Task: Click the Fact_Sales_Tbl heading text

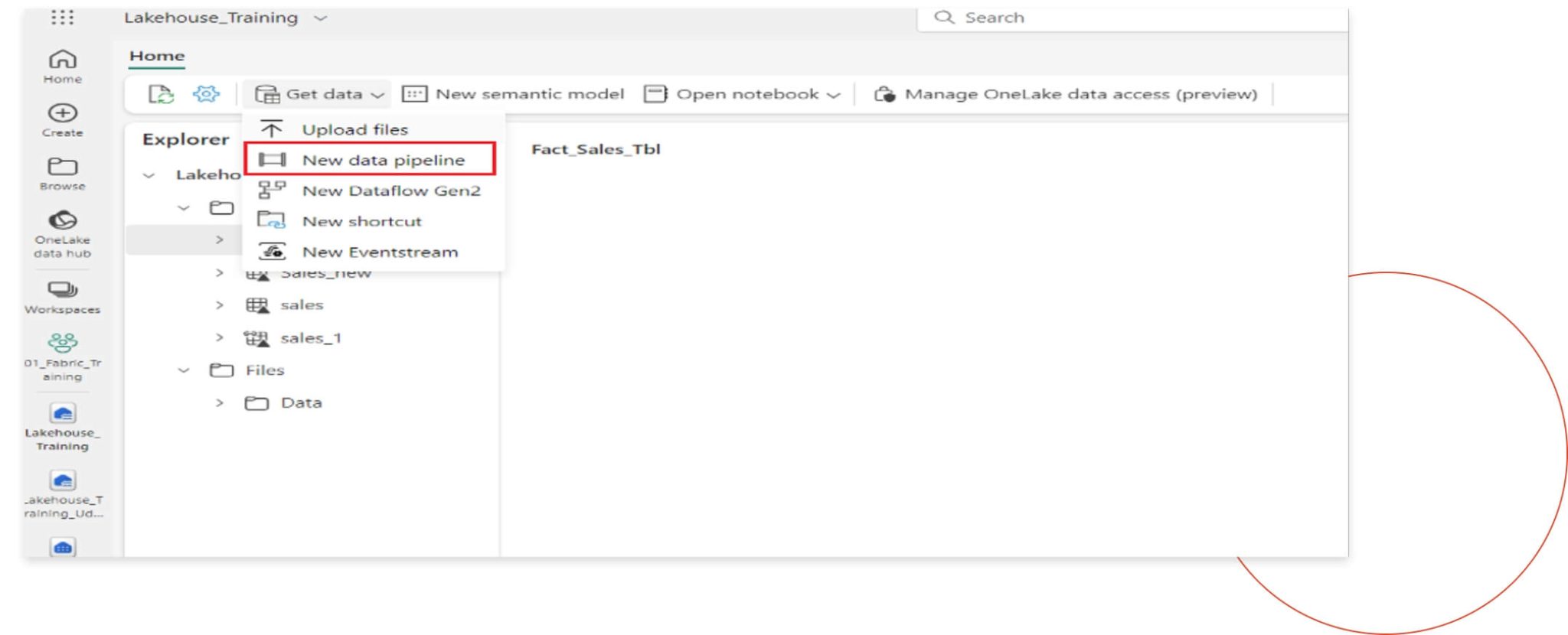Action: (596, 149)
